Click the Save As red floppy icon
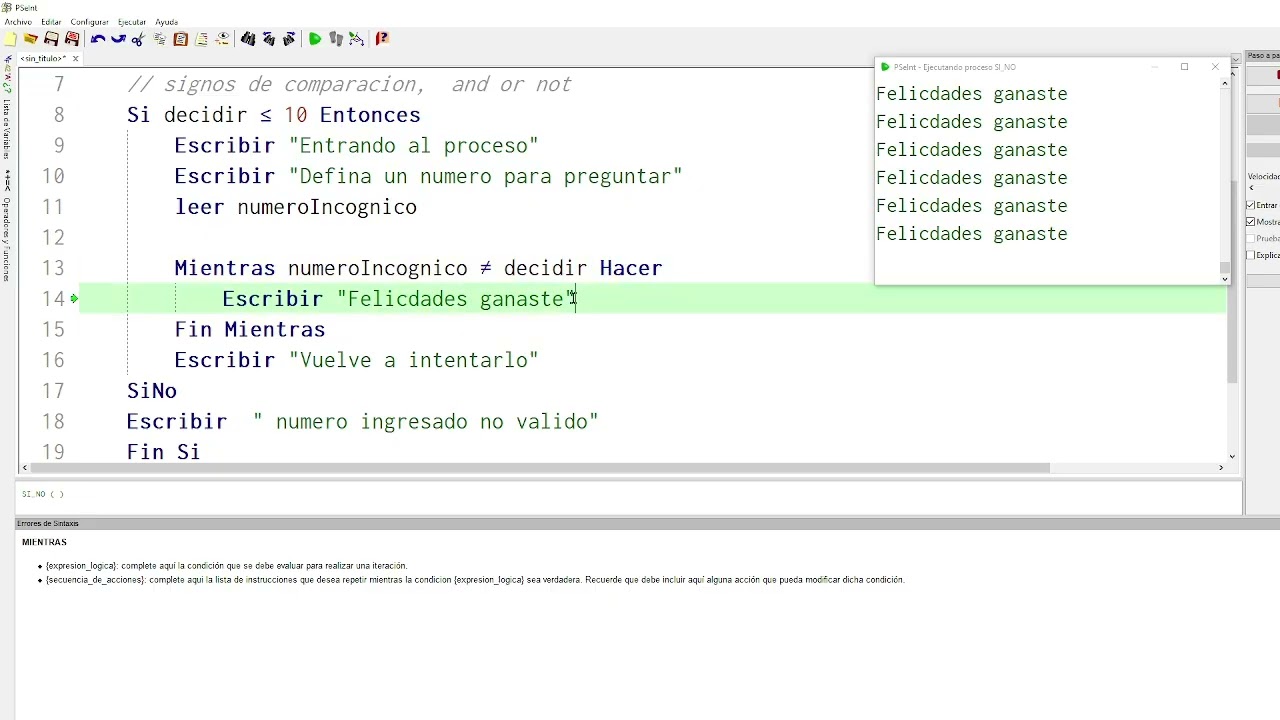Image resolution: width=1280 pixels, height=720 pixels. pos(72,39)
